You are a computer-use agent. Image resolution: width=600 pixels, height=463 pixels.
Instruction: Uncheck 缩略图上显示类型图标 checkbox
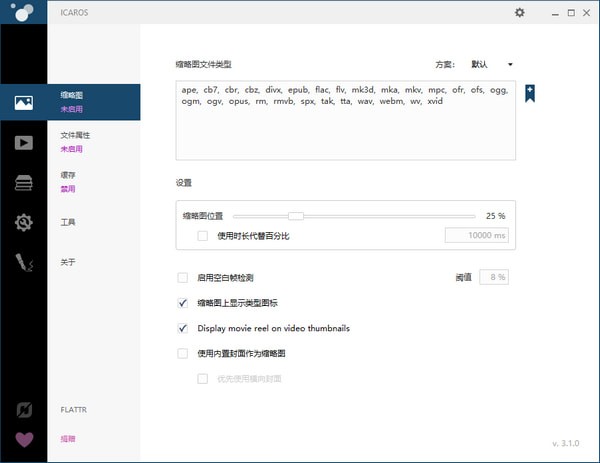(x=183, y=303)
